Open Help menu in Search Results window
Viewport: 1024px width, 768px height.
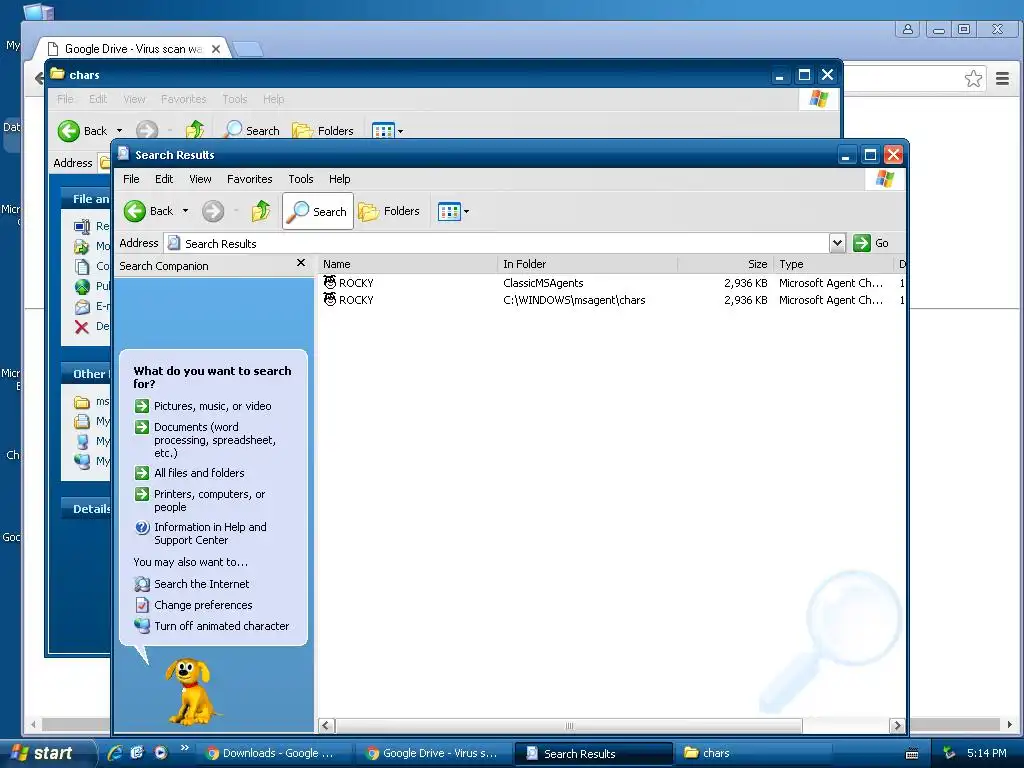pos(339,179)
